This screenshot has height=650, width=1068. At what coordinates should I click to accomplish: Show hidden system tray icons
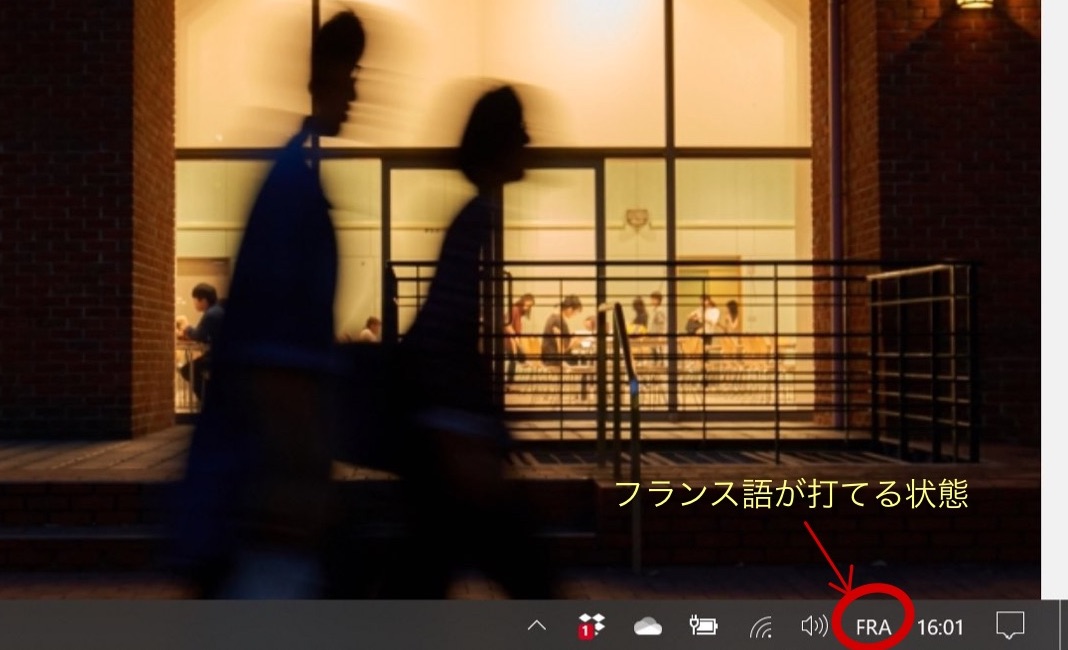(x=537, y=625)
